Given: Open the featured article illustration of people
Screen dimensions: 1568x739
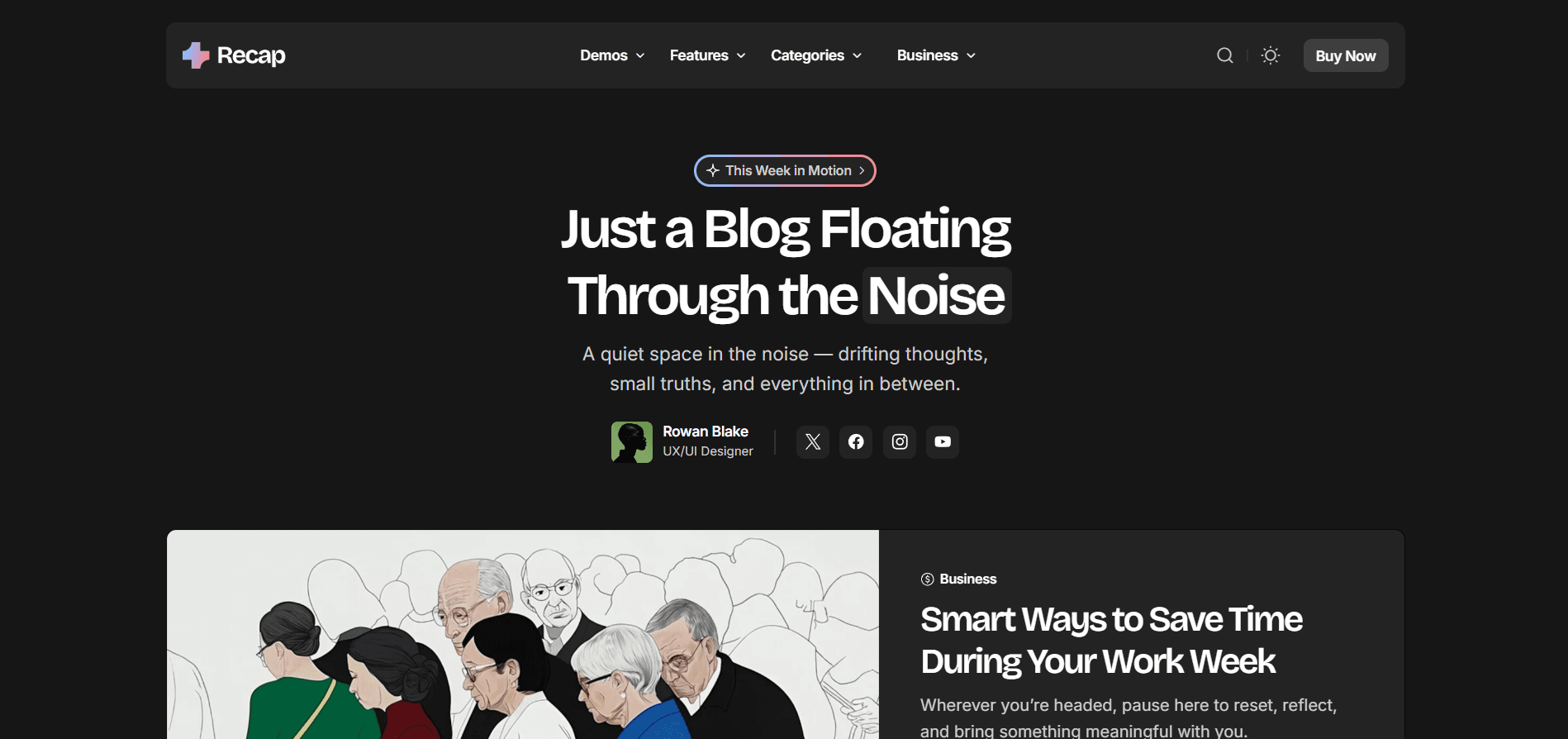Looking at the screenshot, I should (523, 635).
